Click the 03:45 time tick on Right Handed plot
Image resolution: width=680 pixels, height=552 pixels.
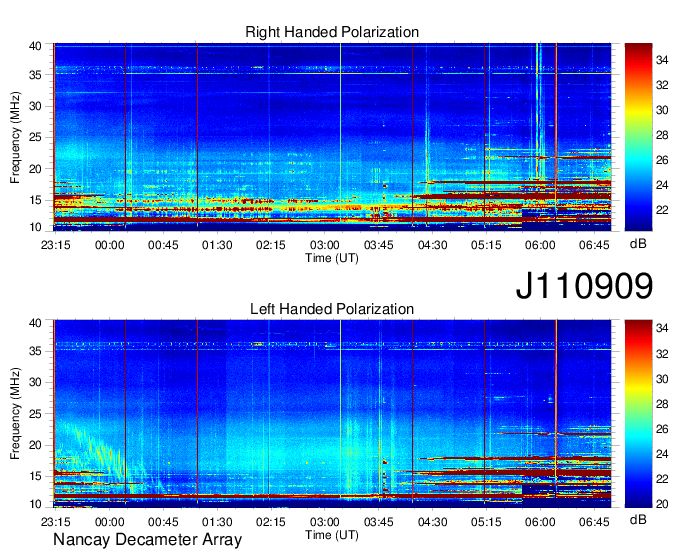pyautogui.click(x=378, y=245)
